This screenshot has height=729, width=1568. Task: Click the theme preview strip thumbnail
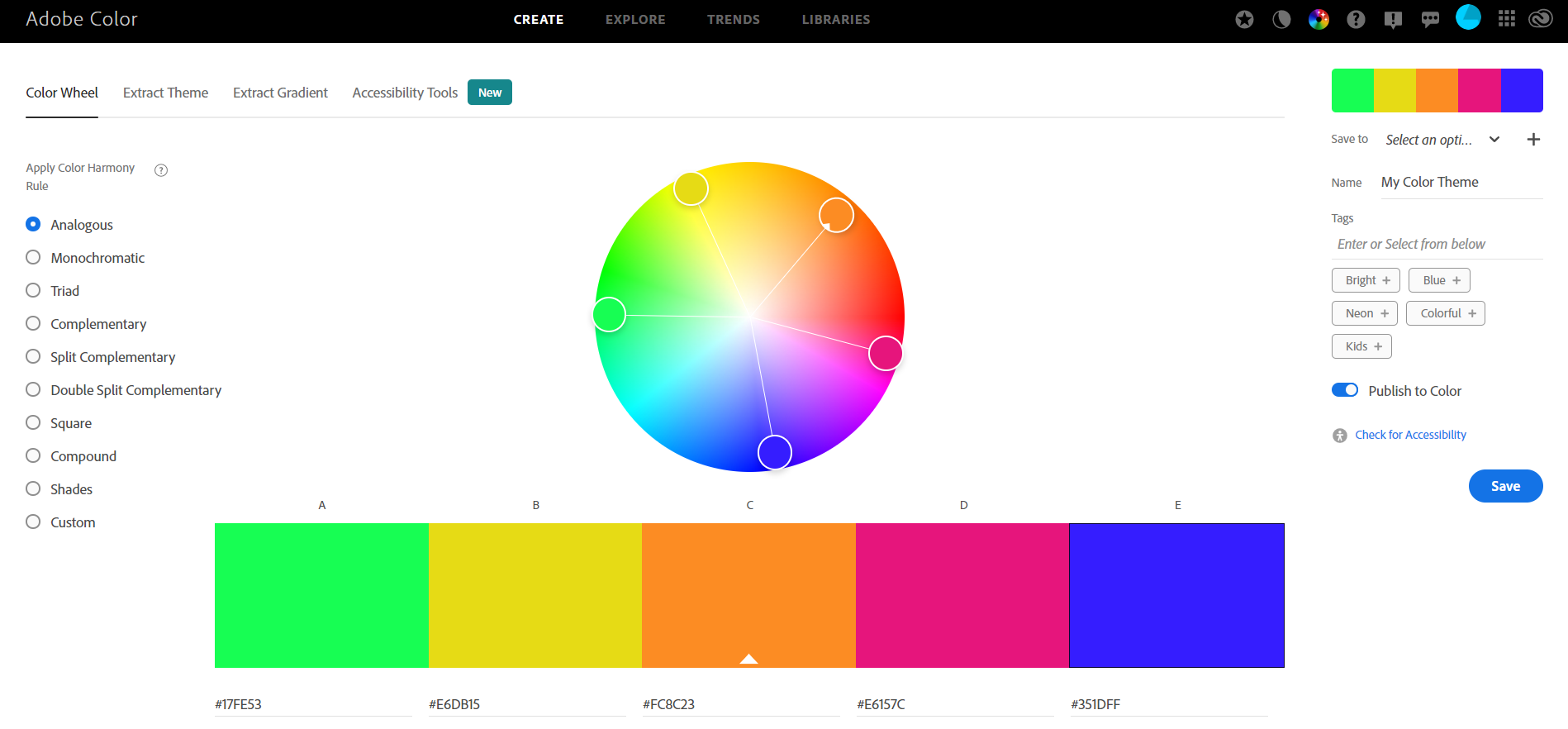pyautogui.click(x=1437, y=90)
